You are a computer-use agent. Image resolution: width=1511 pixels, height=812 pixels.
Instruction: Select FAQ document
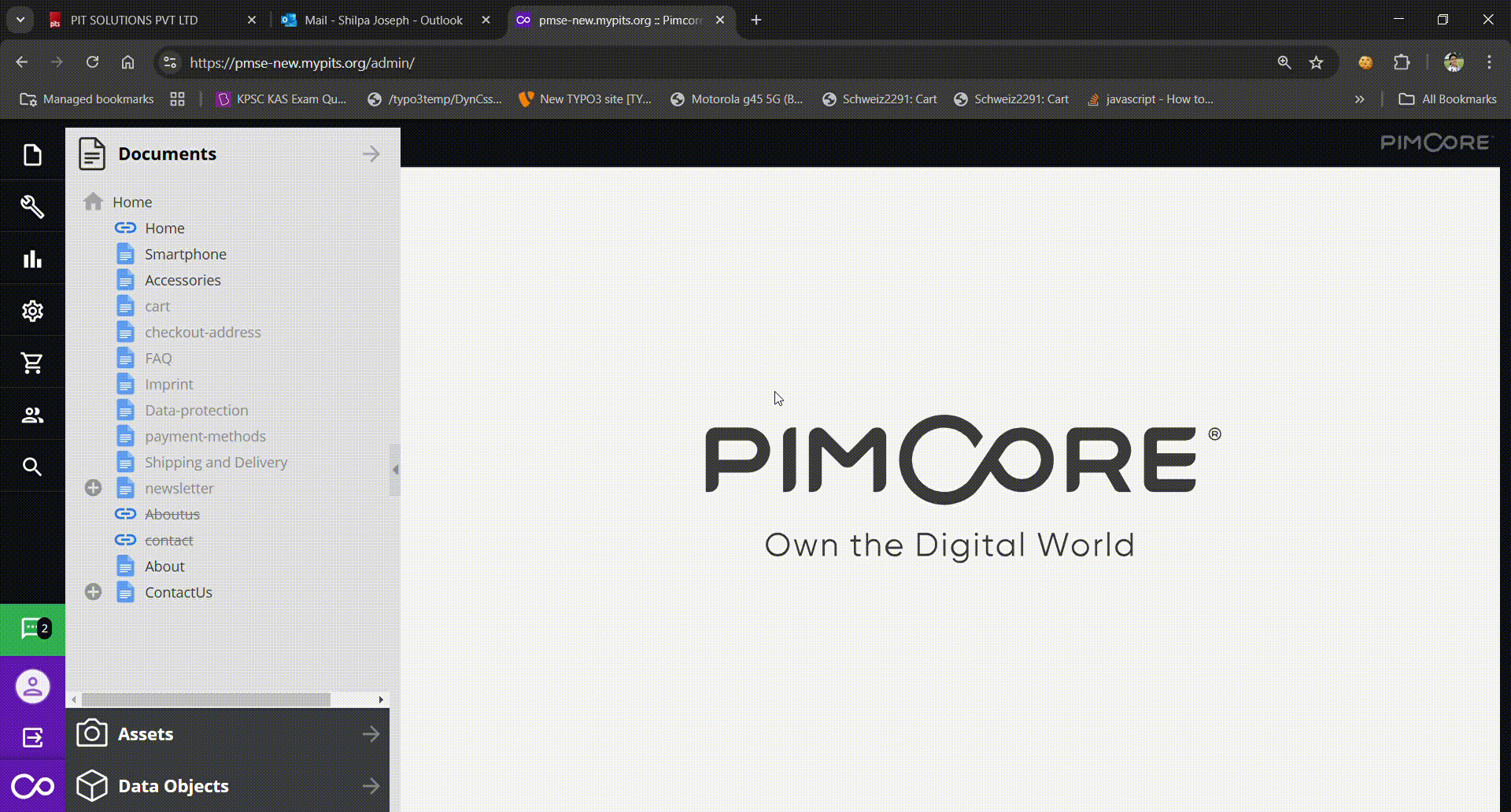coord(158,358)
